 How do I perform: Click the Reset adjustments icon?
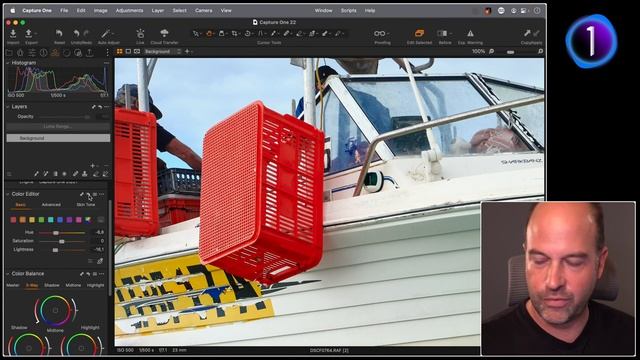coord(59,33)
